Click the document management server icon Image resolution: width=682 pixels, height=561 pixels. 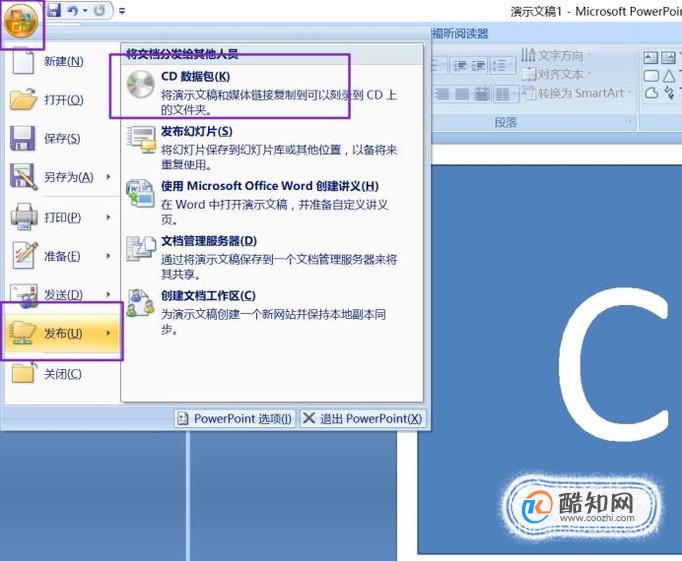click(x=141, y=248)
